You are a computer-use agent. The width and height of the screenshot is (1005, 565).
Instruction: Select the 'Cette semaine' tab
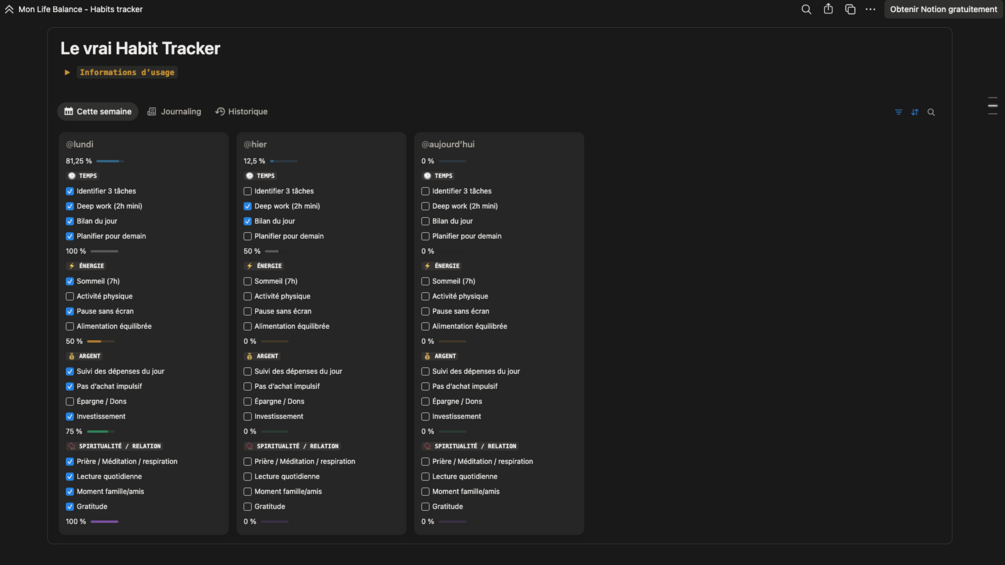(98, 112)
